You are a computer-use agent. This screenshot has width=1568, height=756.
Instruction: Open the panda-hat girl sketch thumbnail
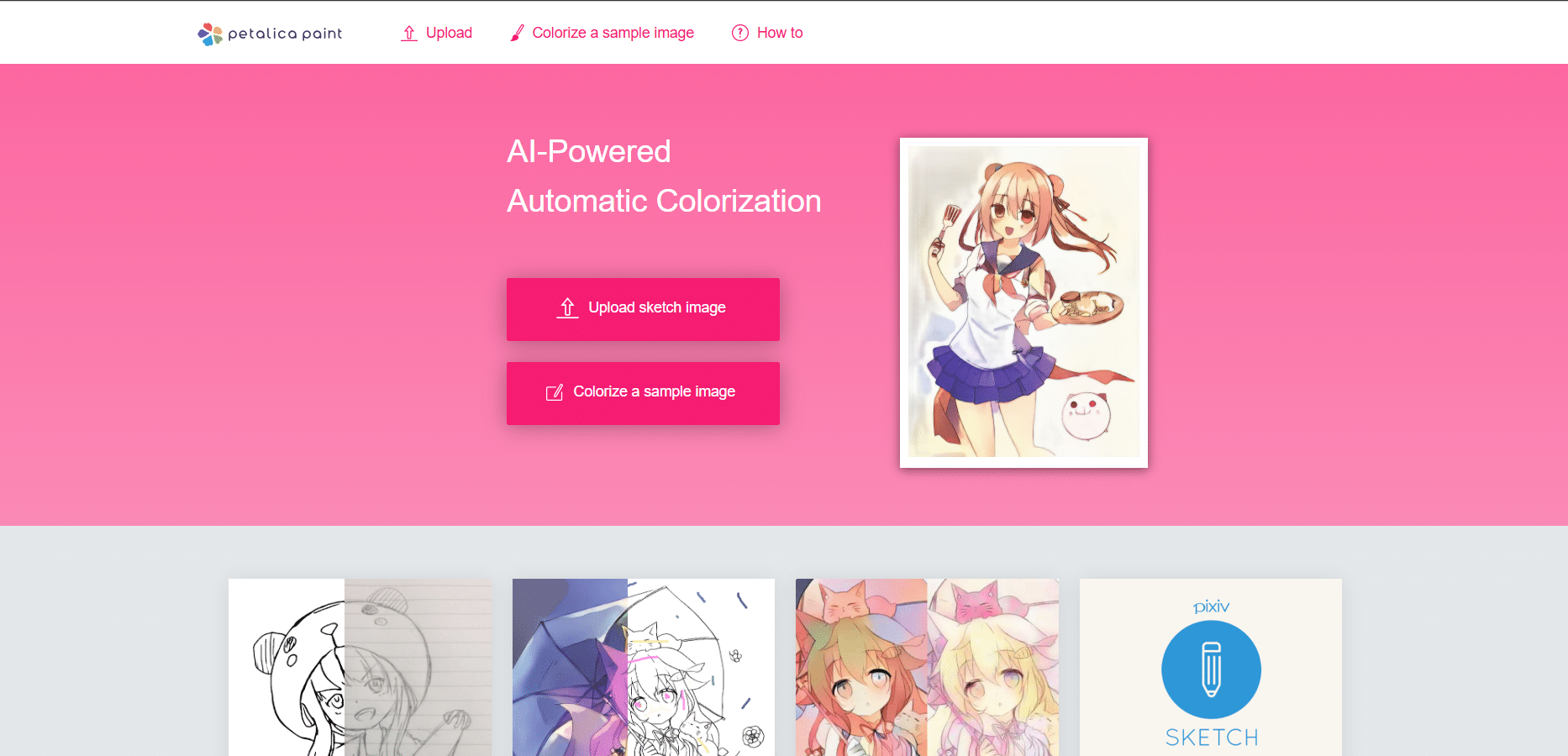[360, 668]
